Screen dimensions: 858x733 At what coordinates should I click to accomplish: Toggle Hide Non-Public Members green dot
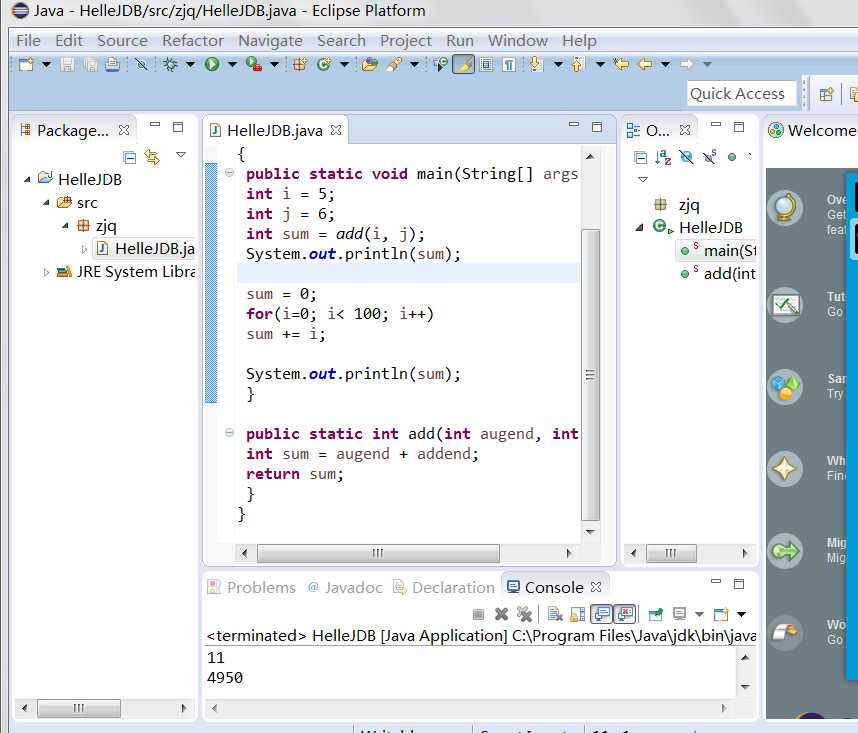(732, 158)
